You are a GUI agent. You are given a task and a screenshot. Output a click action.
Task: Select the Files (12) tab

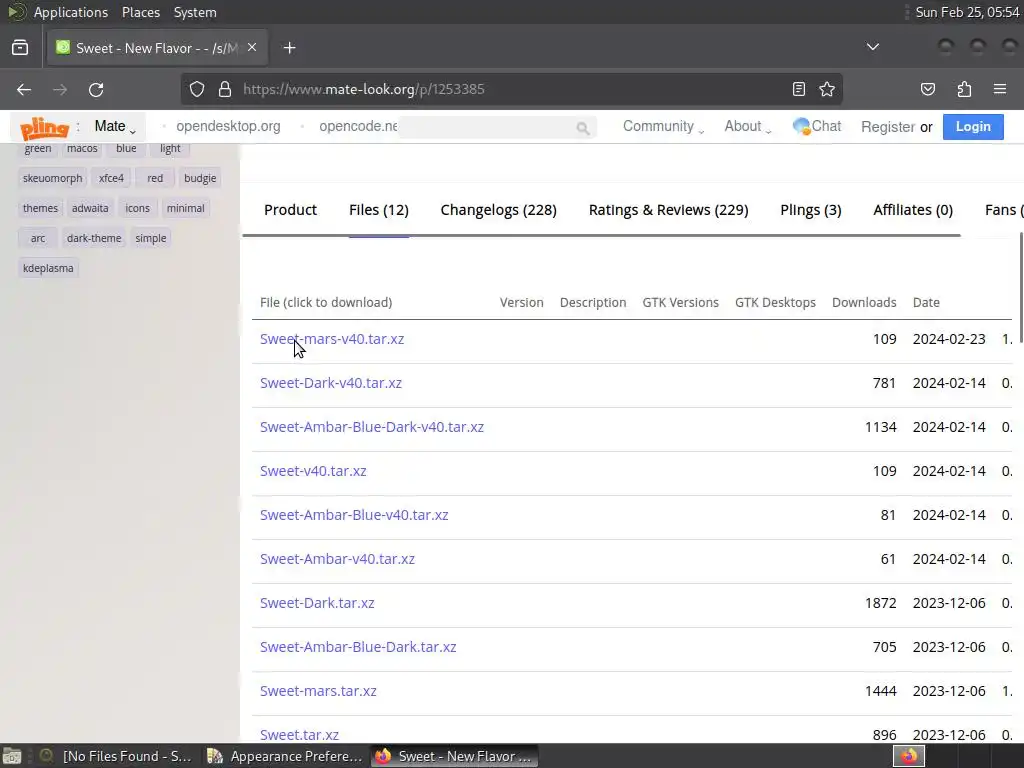pyautogui.click(x=379, y=210)
